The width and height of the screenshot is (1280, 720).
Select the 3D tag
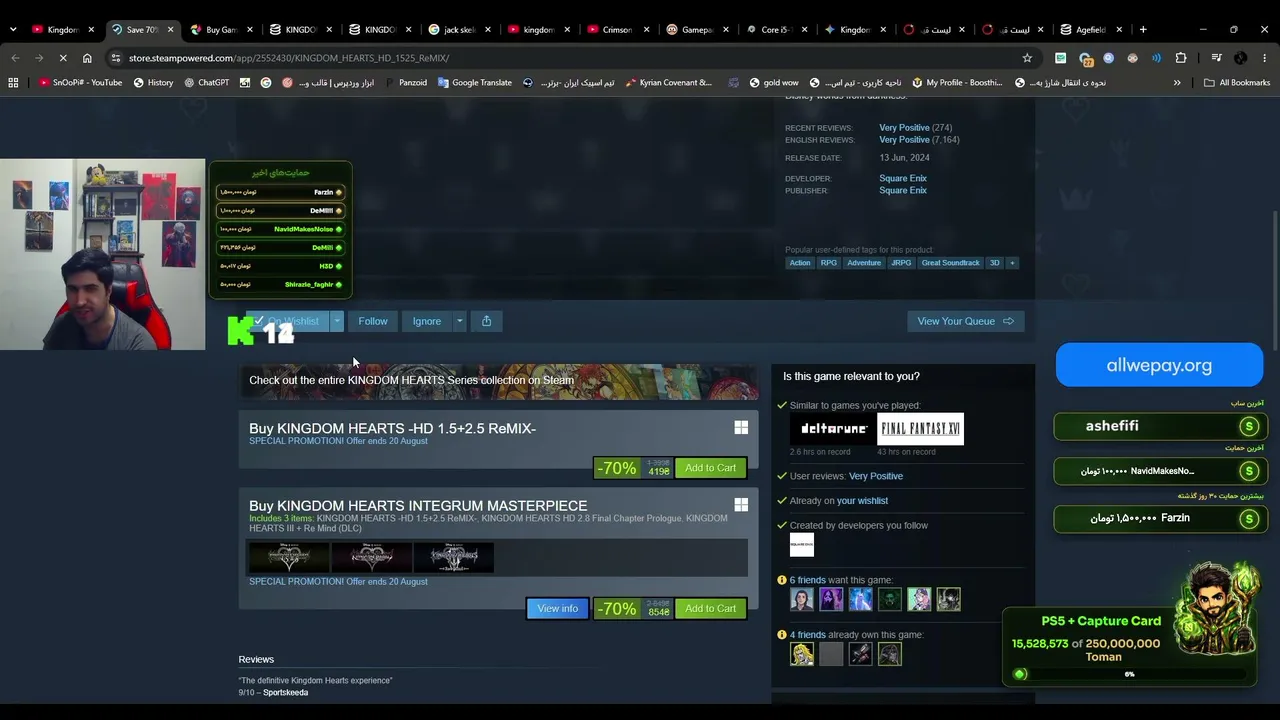pos(994,263)
